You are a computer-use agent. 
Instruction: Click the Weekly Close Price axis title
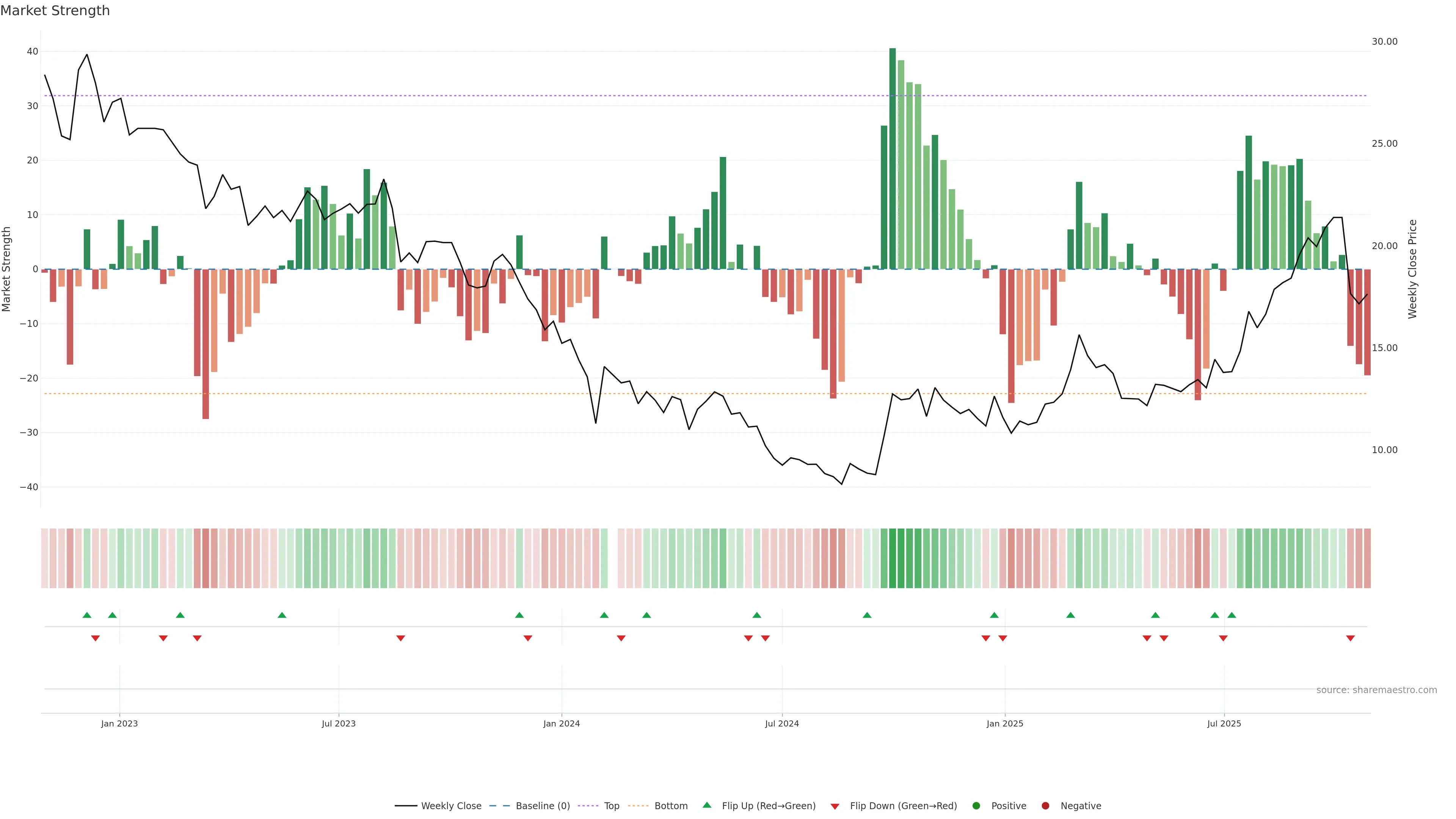point(1412,269)
